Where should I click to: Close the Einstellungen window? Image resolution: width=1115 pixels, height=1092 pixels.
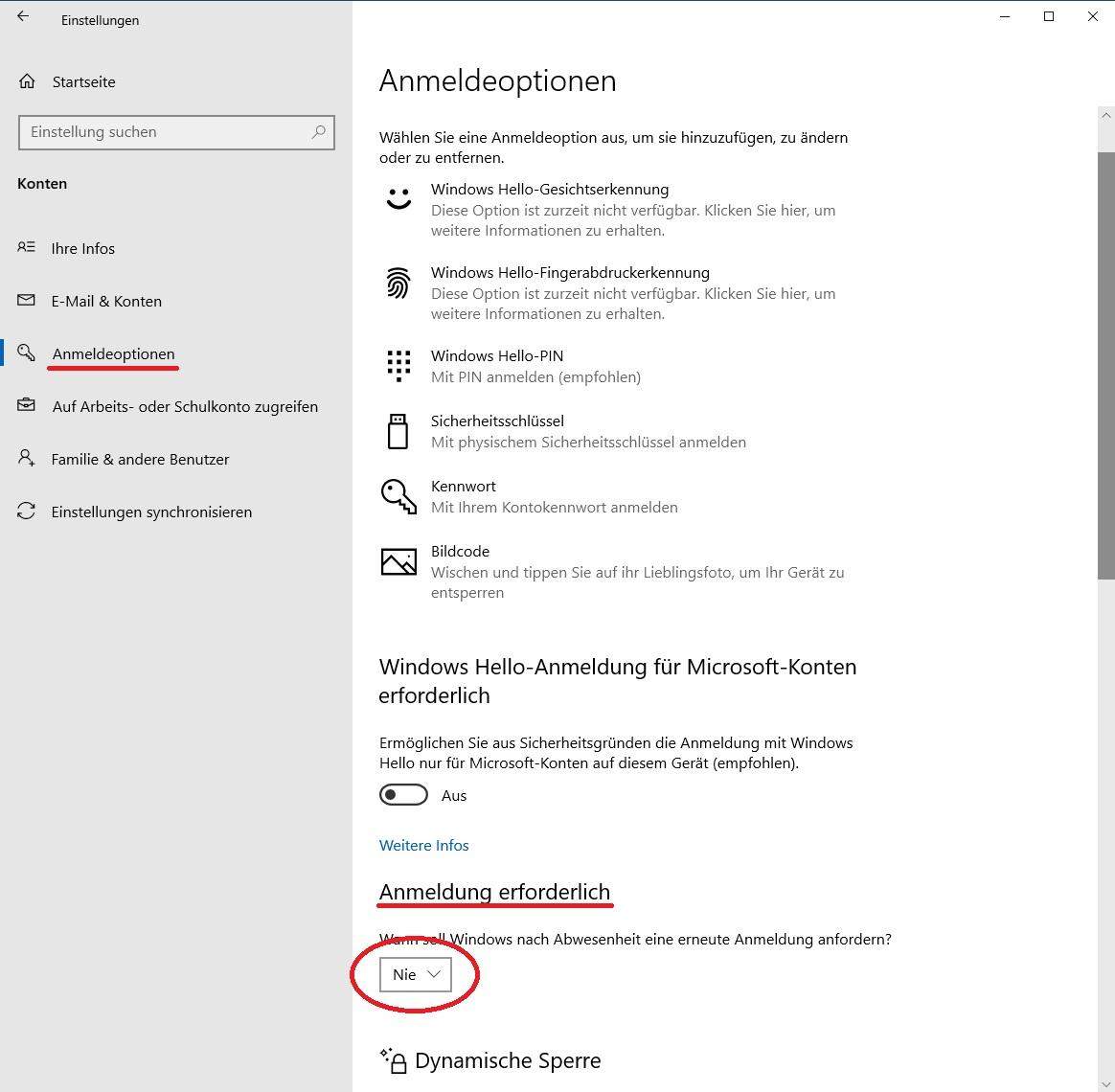click(x=1092, y=16)
